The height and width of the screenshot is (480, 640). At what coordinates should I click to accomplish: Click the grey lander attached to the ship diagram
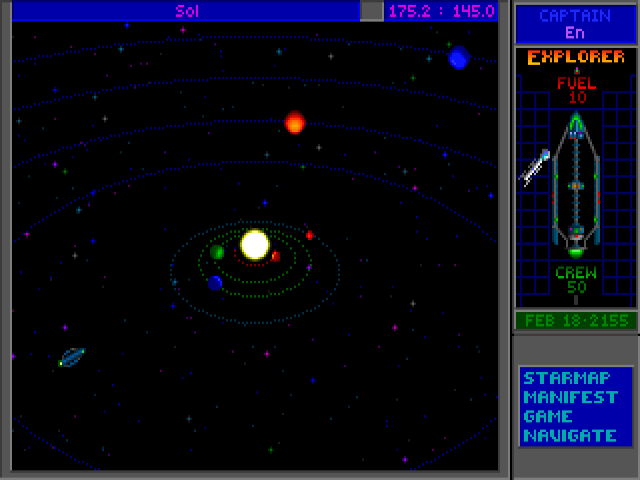click(535, 166)
